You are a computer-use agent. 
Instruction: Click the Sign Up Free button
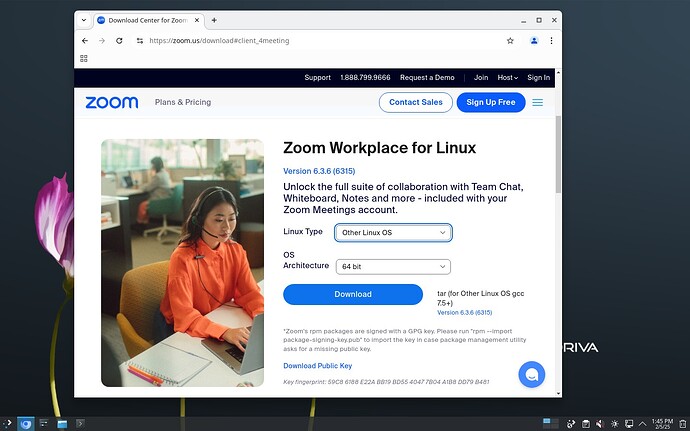pos(491,102)
